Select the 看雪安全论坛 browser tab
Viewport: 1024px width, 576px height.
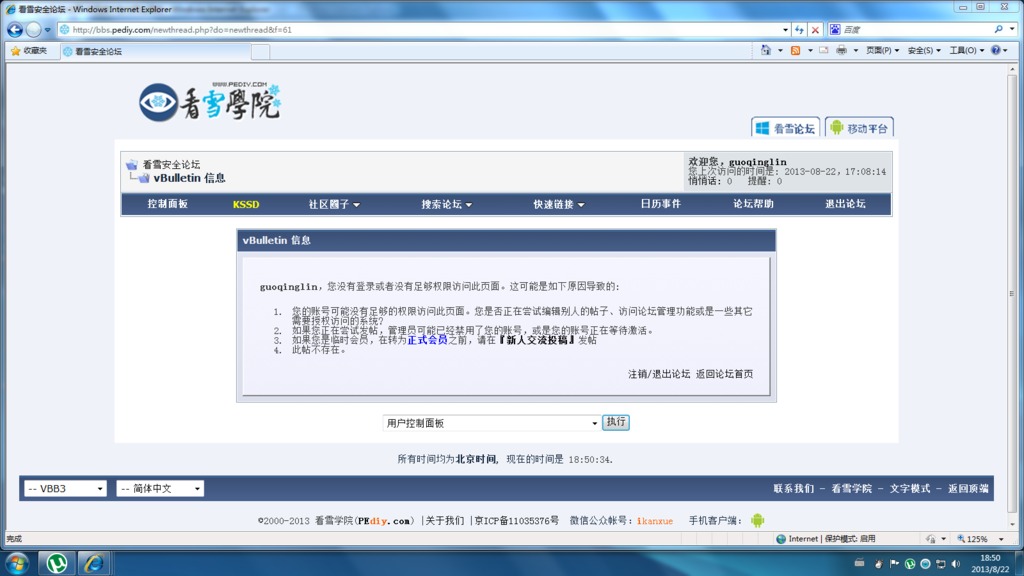pyautogui.click(x=155, y=52)
